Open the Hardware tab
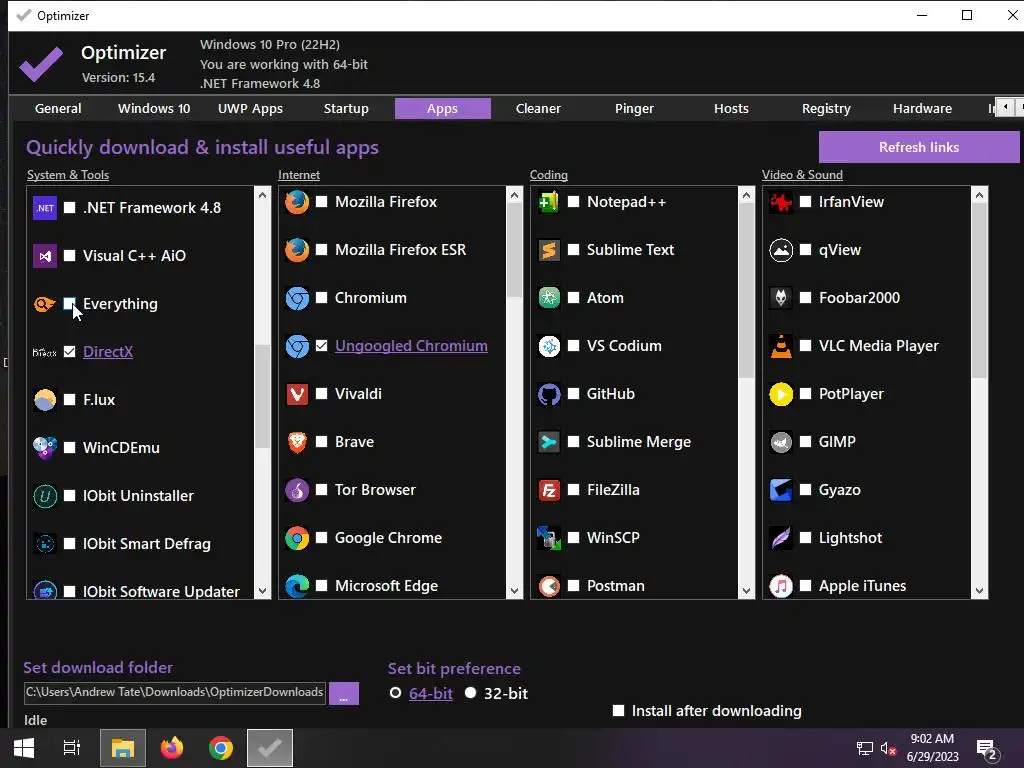 pyautogui.click(x=922, y=108)
